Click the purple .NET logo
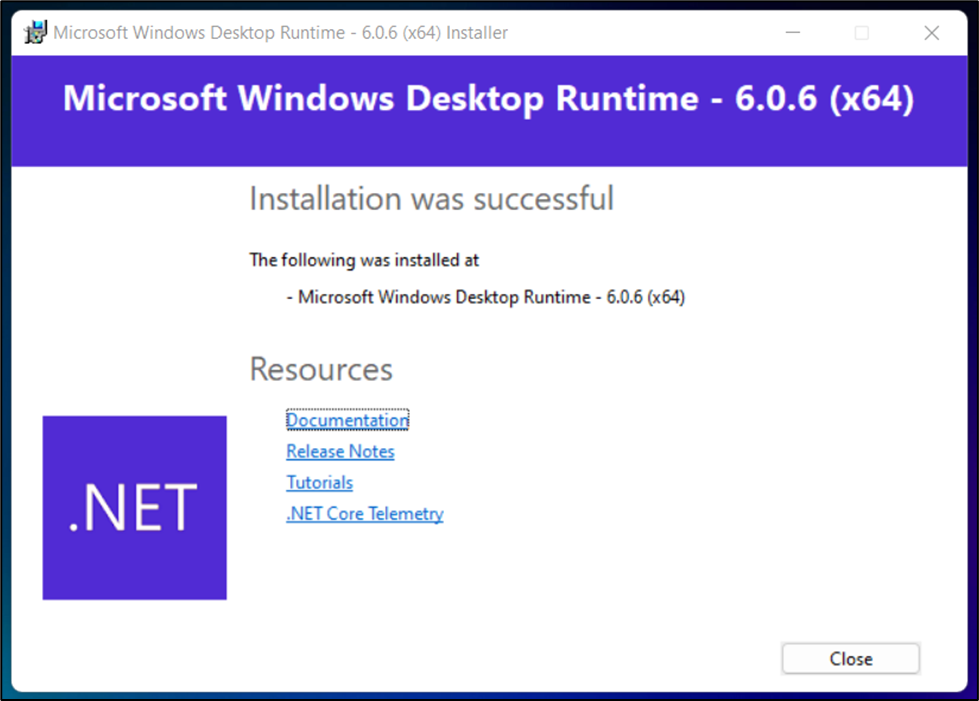The height and width of the screenshot is (701, 979). 134,508
